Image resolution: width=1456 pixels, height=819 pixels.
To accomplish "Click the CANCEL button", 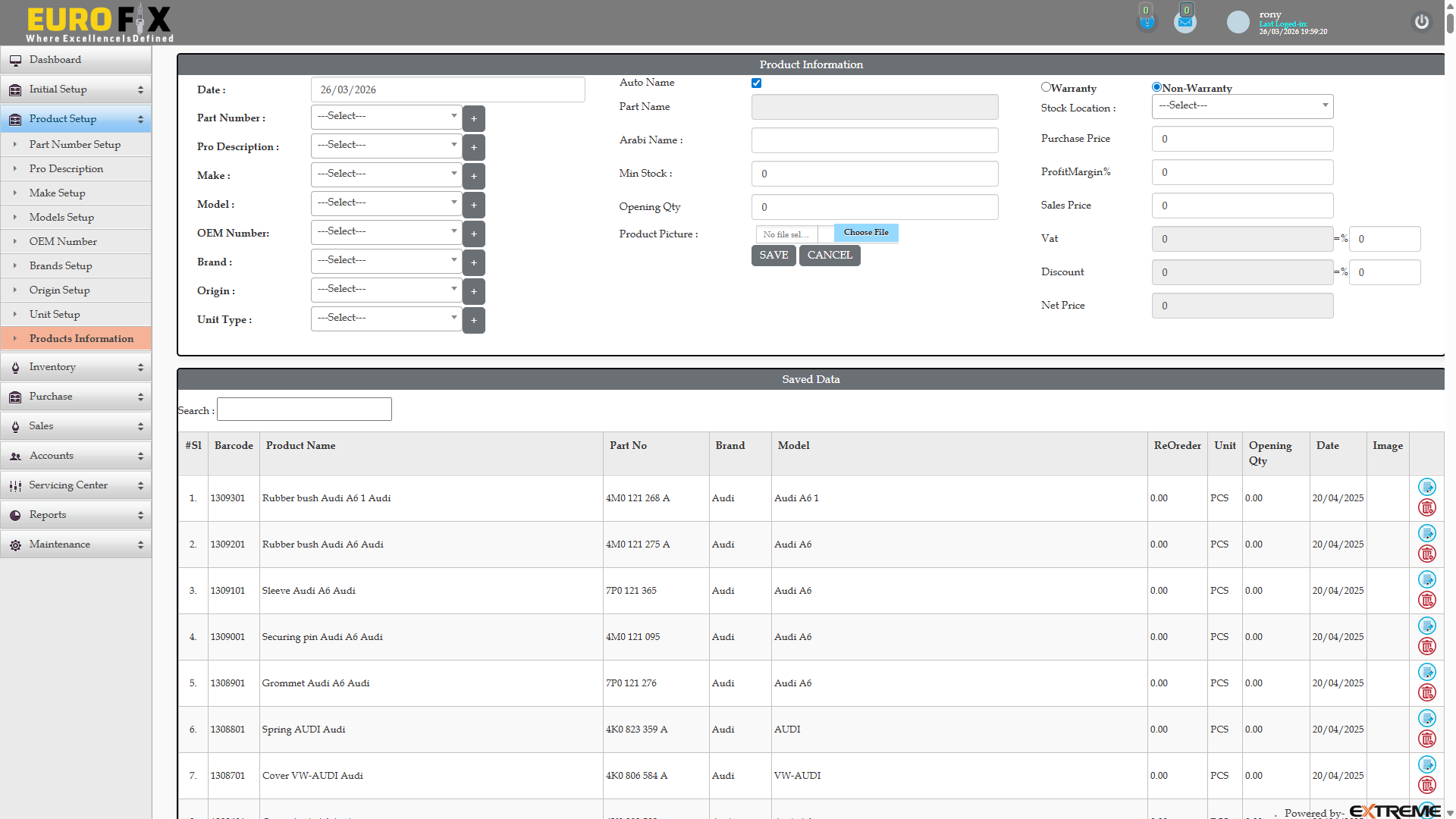I will coord(829,256).
